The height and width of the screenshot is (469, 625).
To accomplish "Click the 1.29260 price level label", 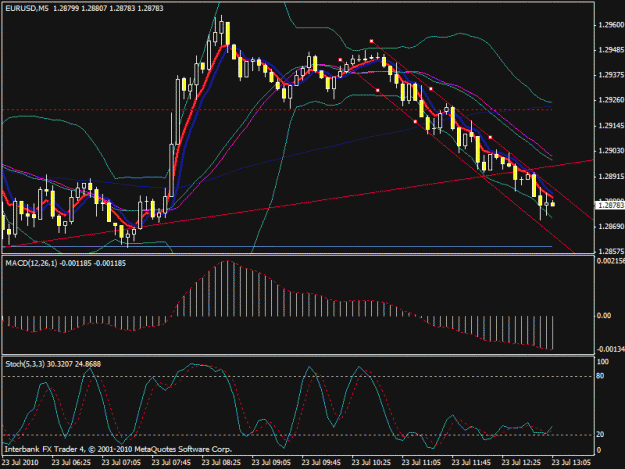I will (611, 100).
